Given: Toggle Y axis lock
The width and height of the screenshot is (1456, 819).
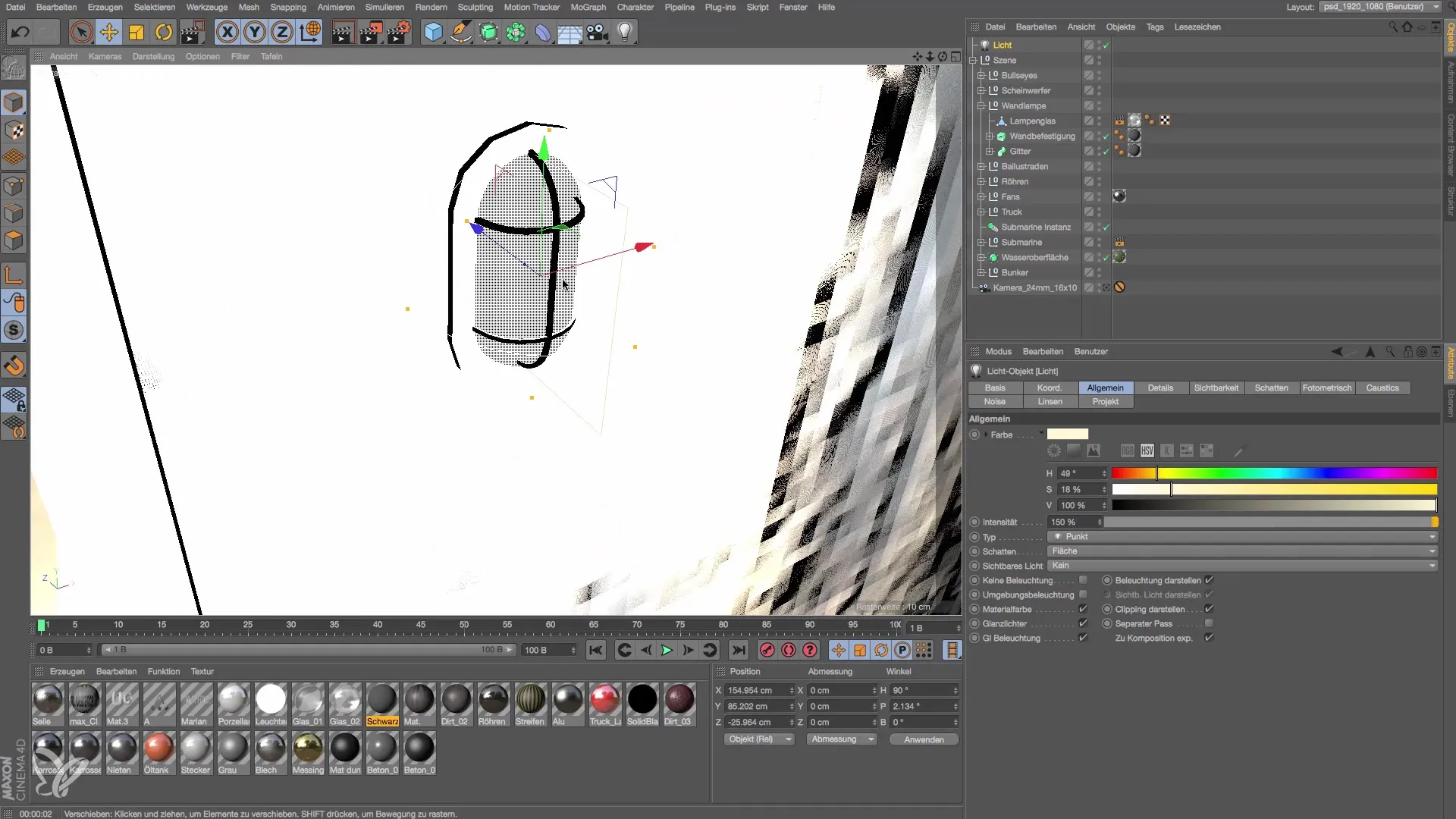Looking at the screenshot, I should (x=255, y=32).
